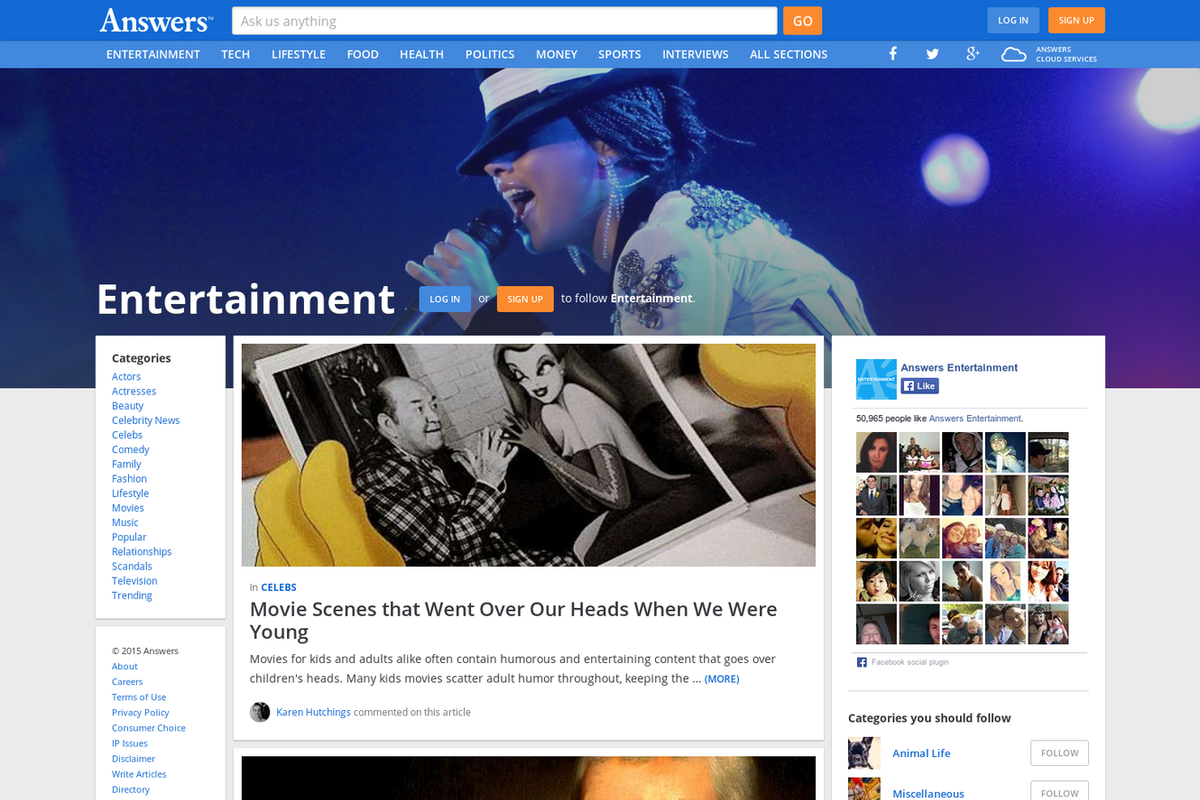
Task: Click the Facebook Like button
Action: pos(920,386)
